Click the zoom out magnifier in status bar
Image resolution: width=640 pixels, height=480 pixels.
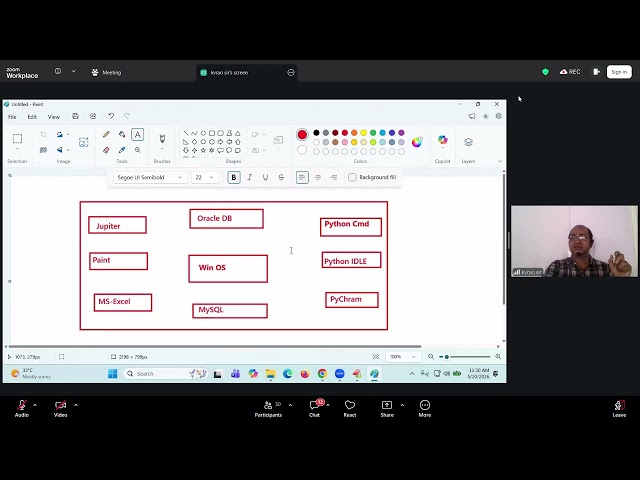coord(431,357)
